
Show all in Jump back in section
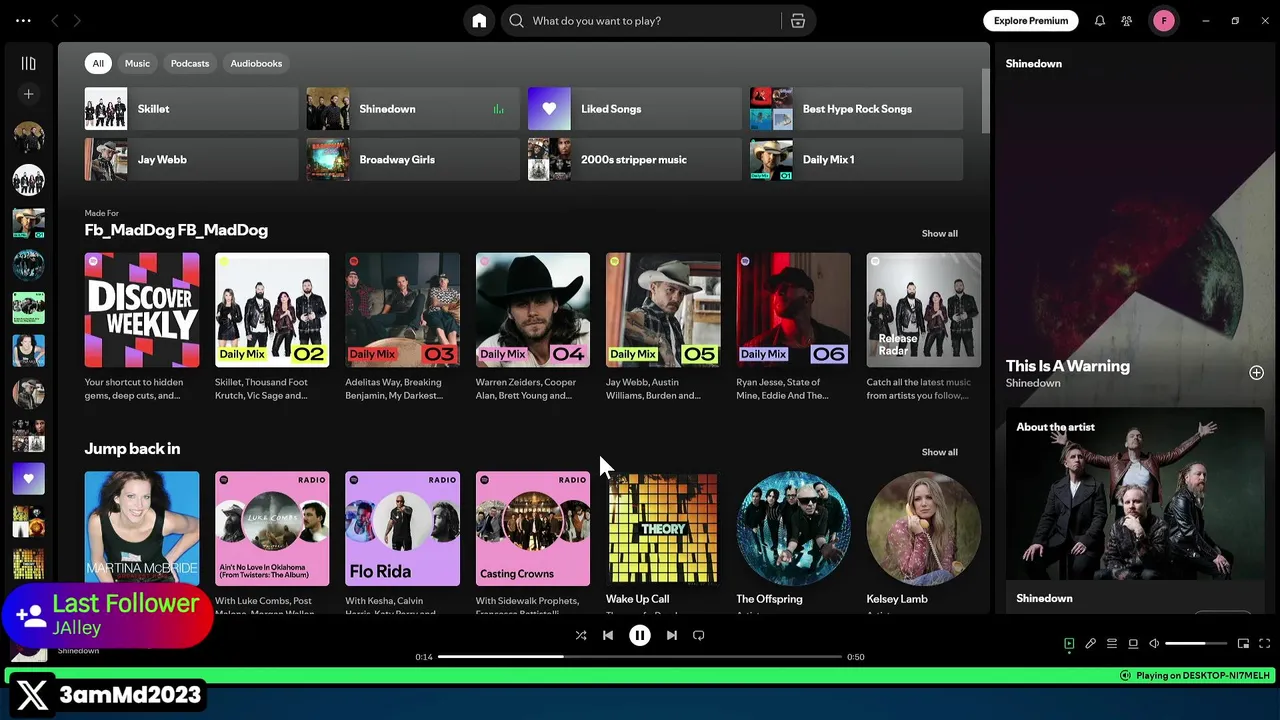click(x=939, y=453)
